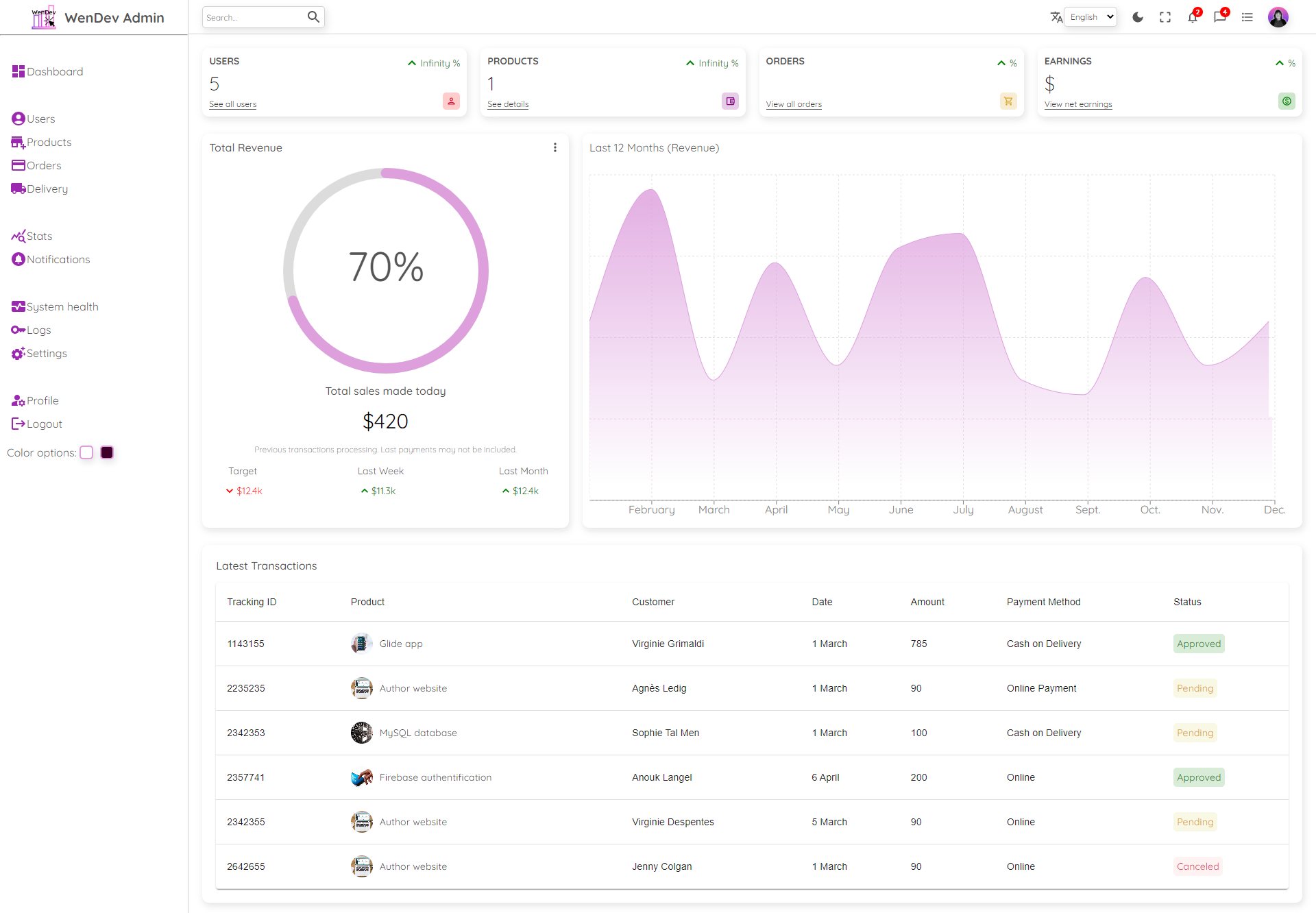Screen dimensions: 1316x913
Task: Select the Logout icon in sidebar
Action: coord(18,423)
